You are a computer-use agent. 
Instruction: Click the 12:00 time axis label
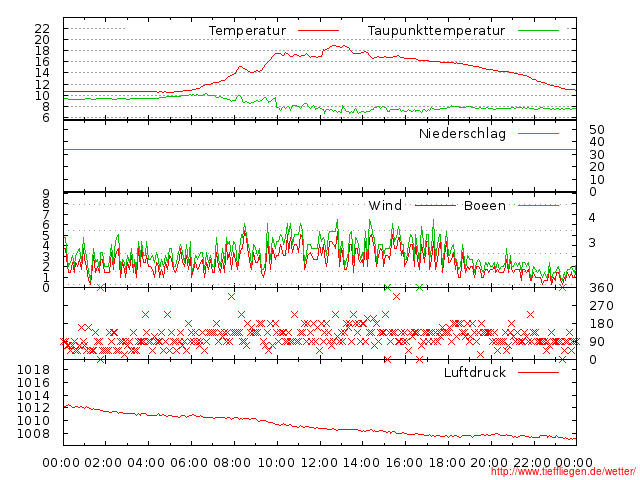click(x=319, y=463)
